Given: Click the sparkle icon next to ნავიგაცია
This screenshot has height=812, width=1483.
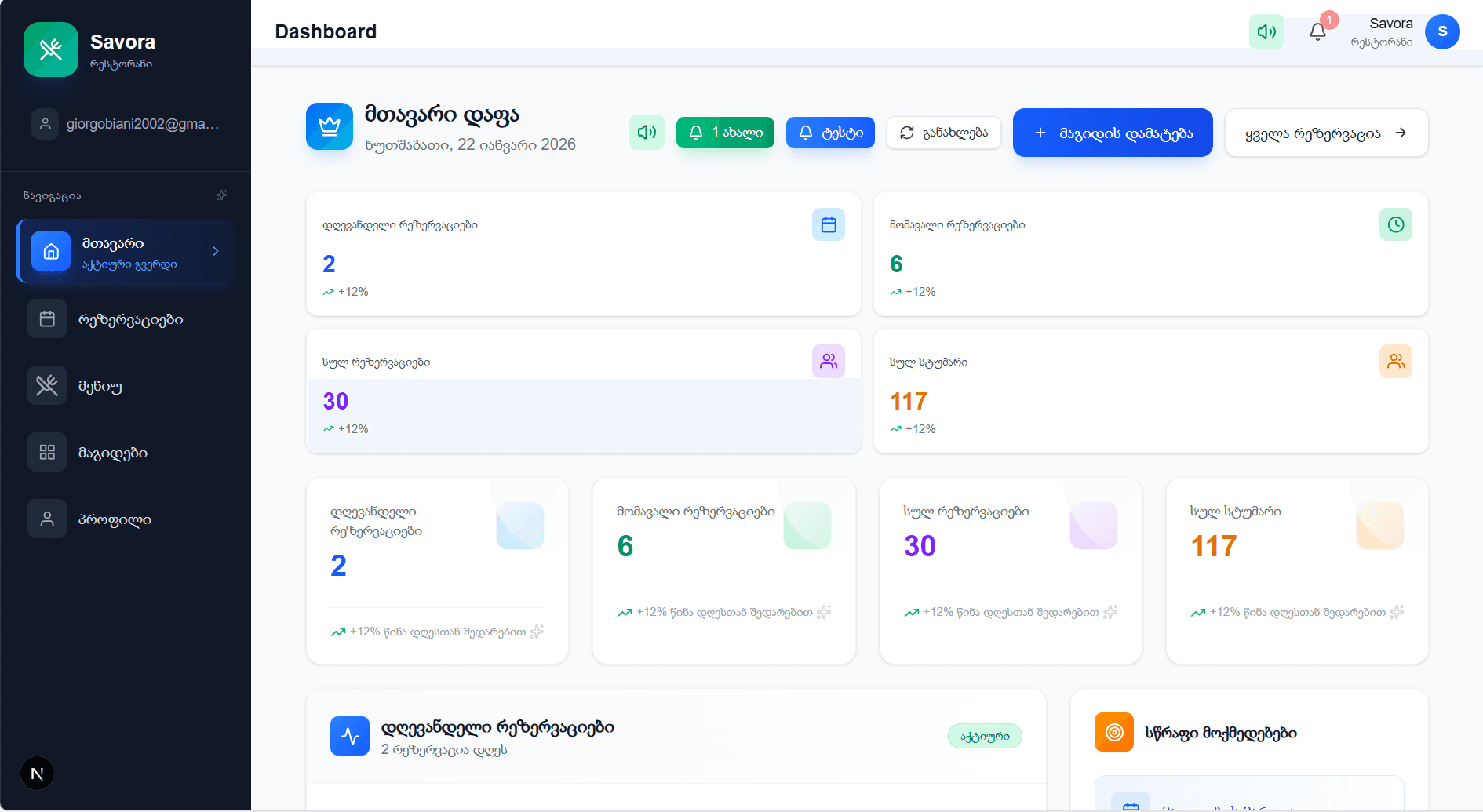Looking at the screenshot, I should (221, 195).
